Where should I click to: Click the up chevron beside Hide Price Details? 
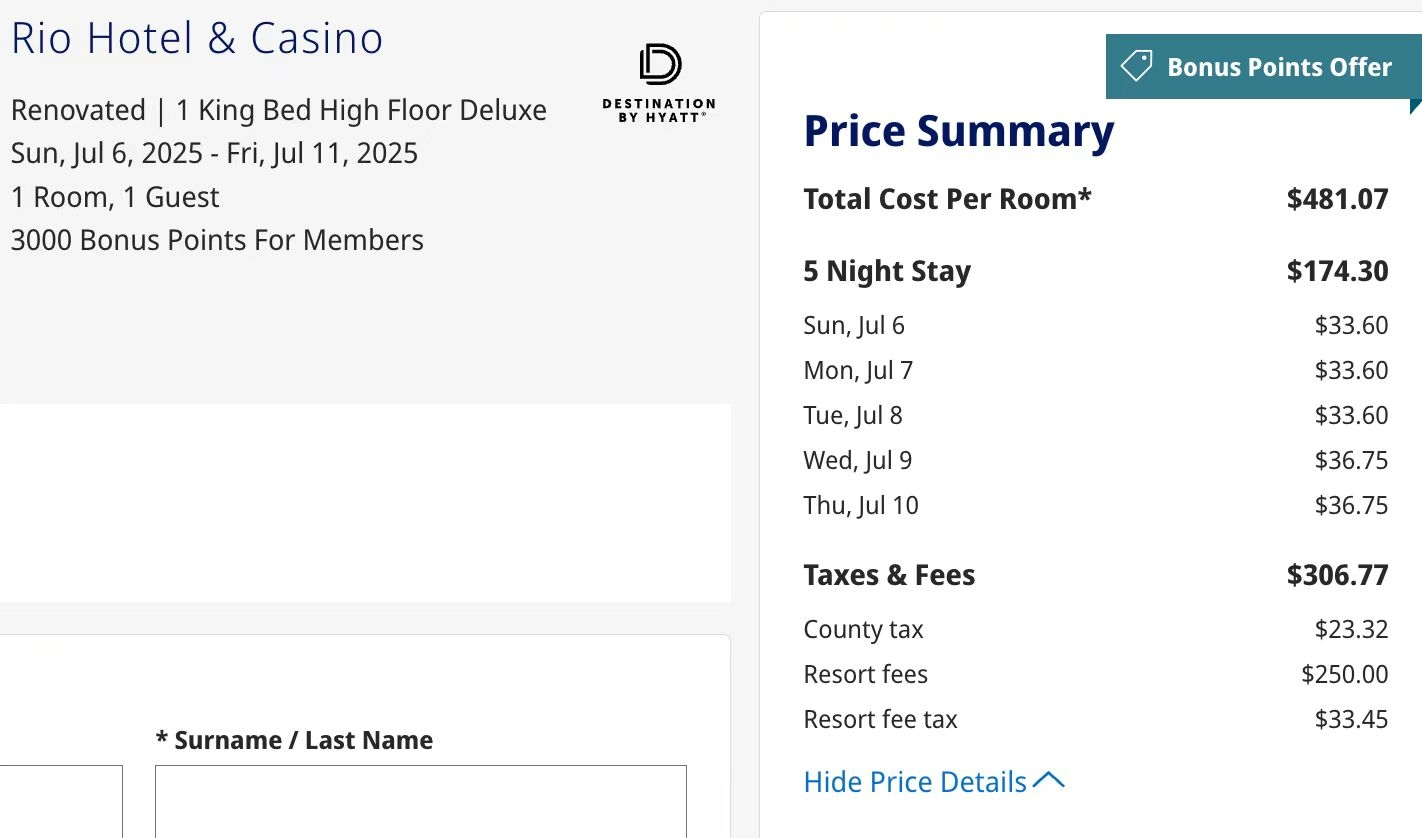(1048, 781)
